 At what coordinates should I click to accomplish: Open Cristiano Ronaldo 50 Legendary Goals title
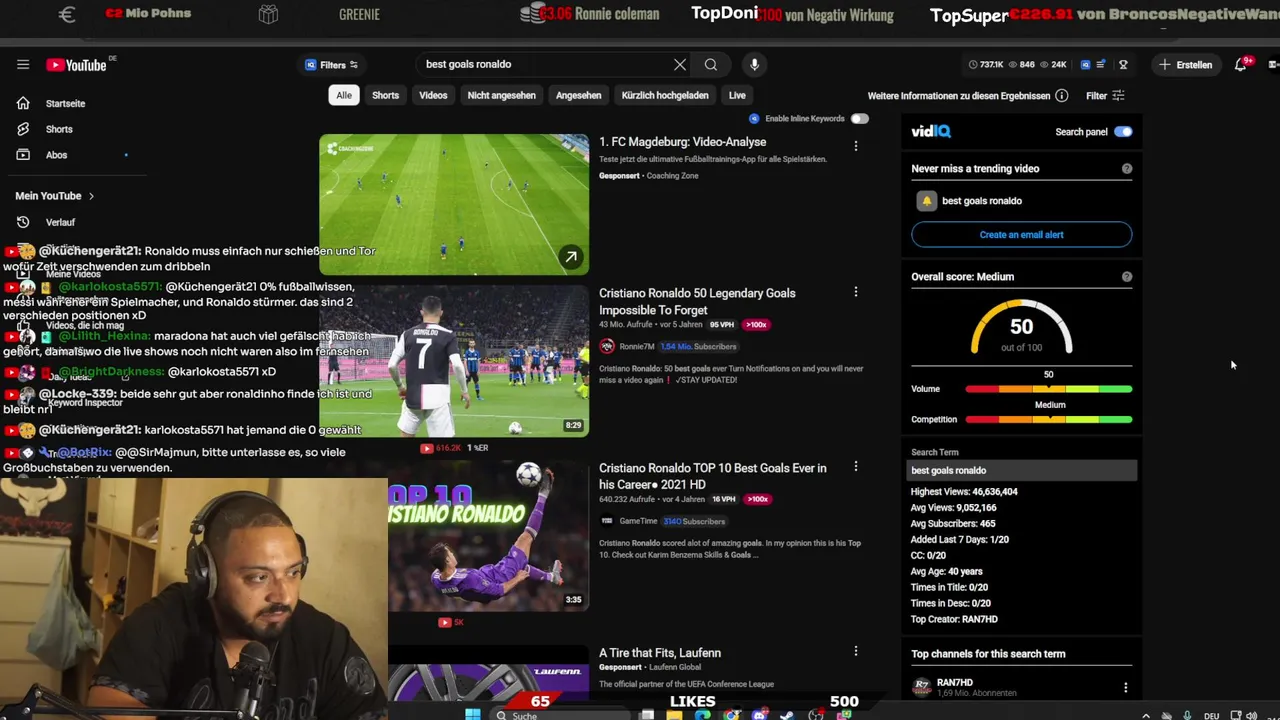(697, 301)
